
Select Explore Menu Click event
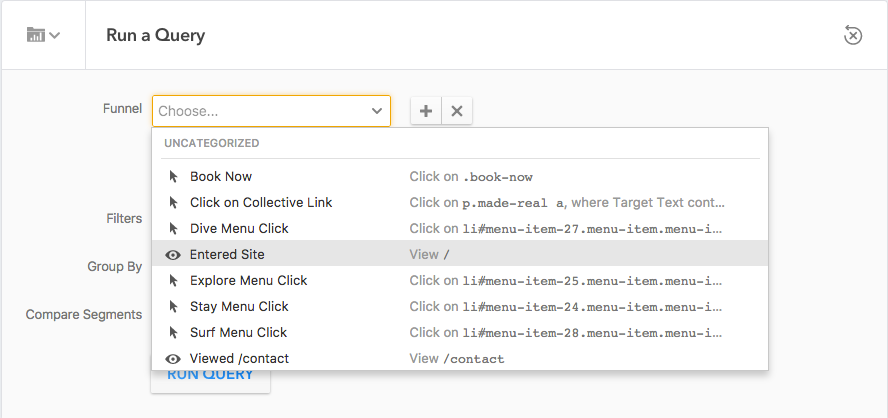(248, 281)
